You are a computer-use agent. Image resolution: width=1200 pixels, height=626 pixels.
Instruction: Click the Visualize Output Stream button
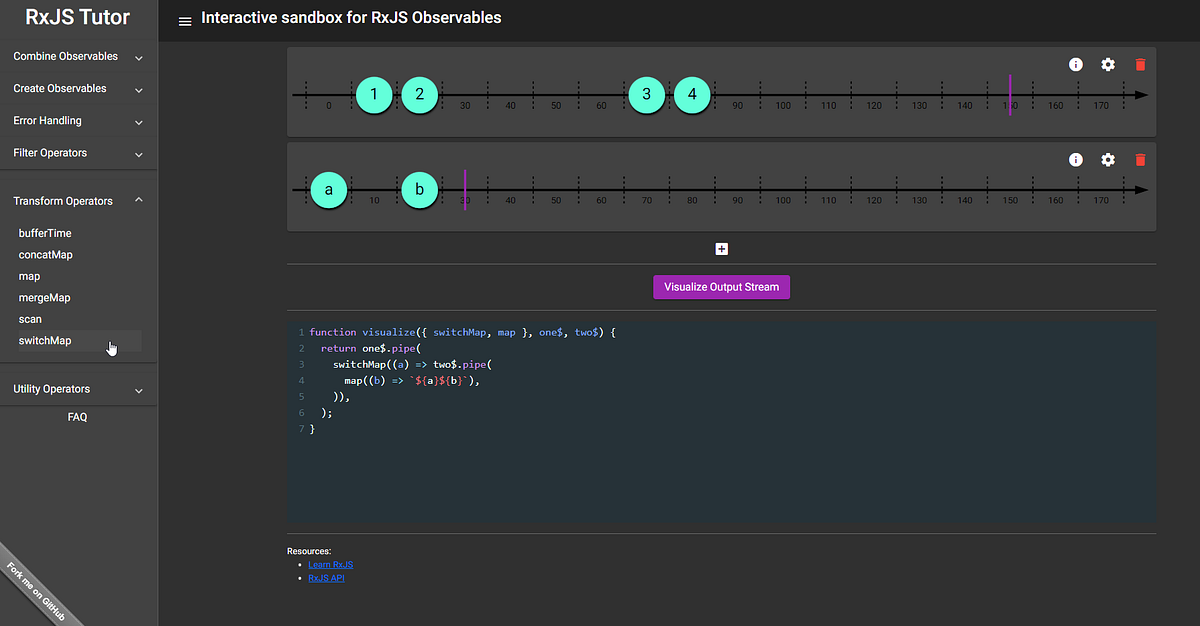pos(721,286)
